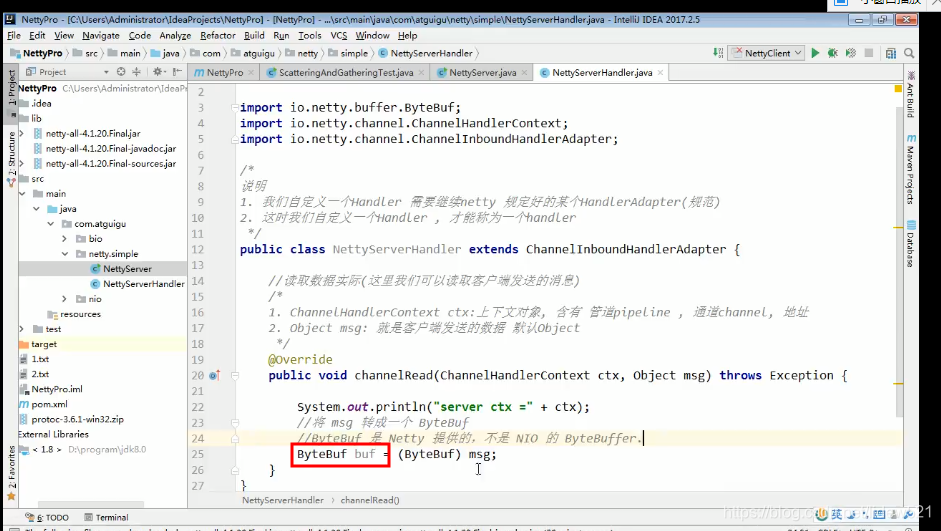Close the NettyServerHandler.java tab
This screenshot has height=531, width=941.
point(660,73)
